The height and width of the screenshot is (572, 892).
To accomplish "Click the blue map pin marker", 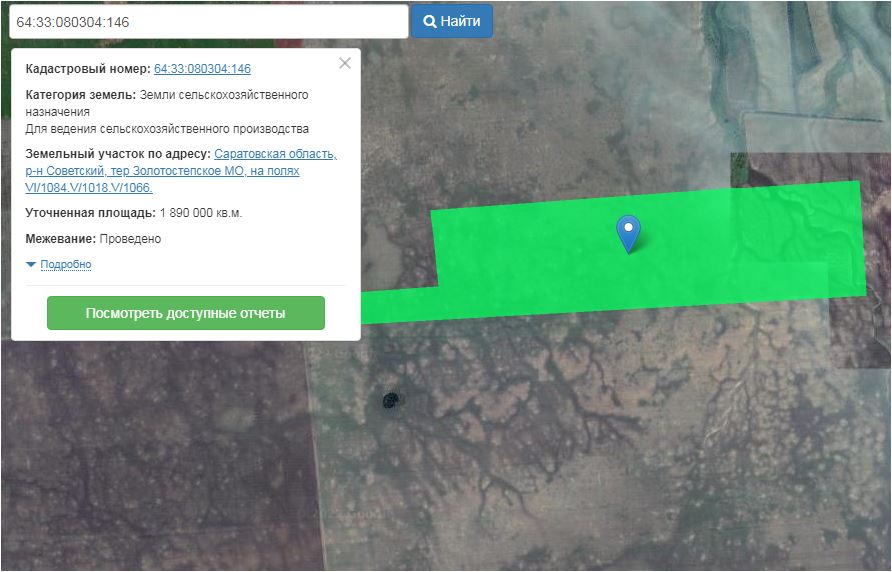I will point(628,233).
